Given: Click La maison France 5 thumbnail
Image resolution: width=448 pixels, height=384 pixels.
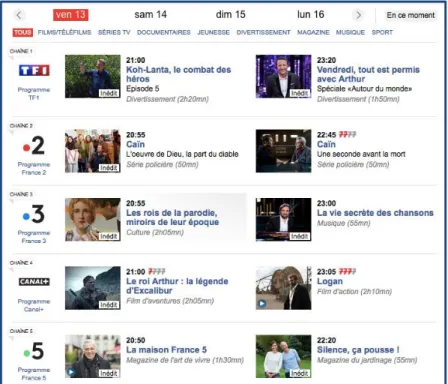Looking at the screenshot, I should (x=93, y=356).
